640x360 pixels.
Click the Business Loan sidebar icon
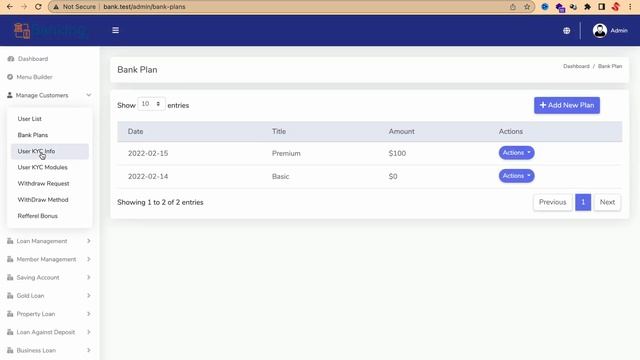10,350
